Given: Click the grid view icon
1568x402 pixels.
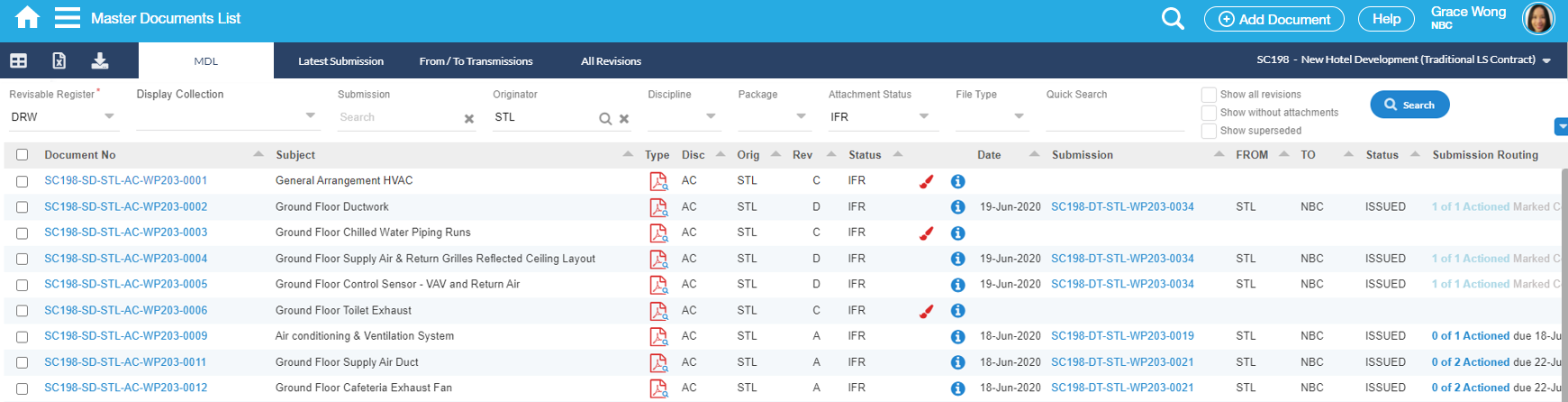Looking at the screenshot, I should (x=18, y=60).
